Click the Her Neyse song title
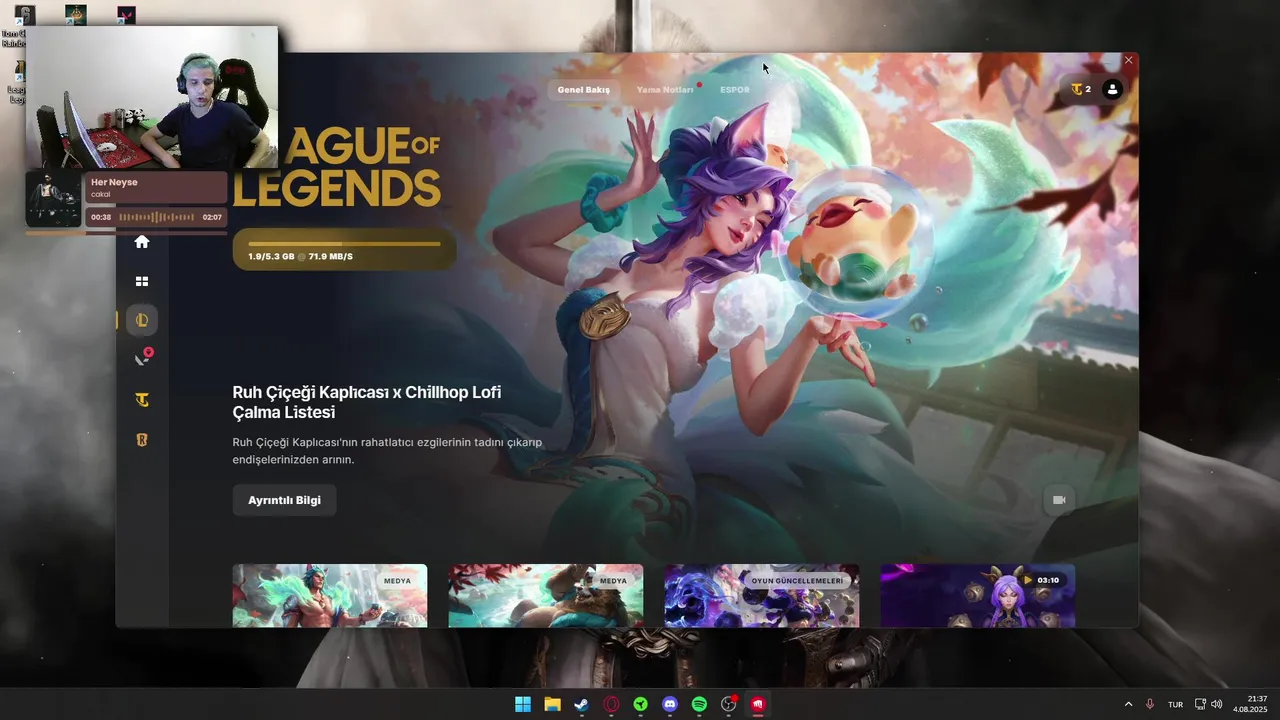1280x720 pixels. [x=114, y=182]
